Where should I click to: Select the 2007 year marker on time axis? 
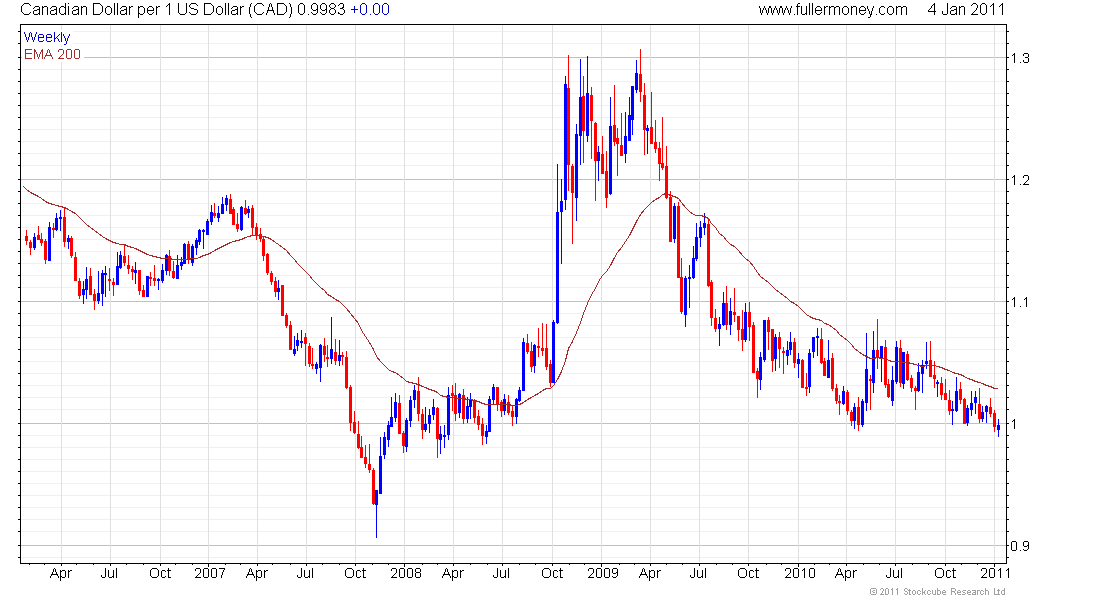pos(209,574)
